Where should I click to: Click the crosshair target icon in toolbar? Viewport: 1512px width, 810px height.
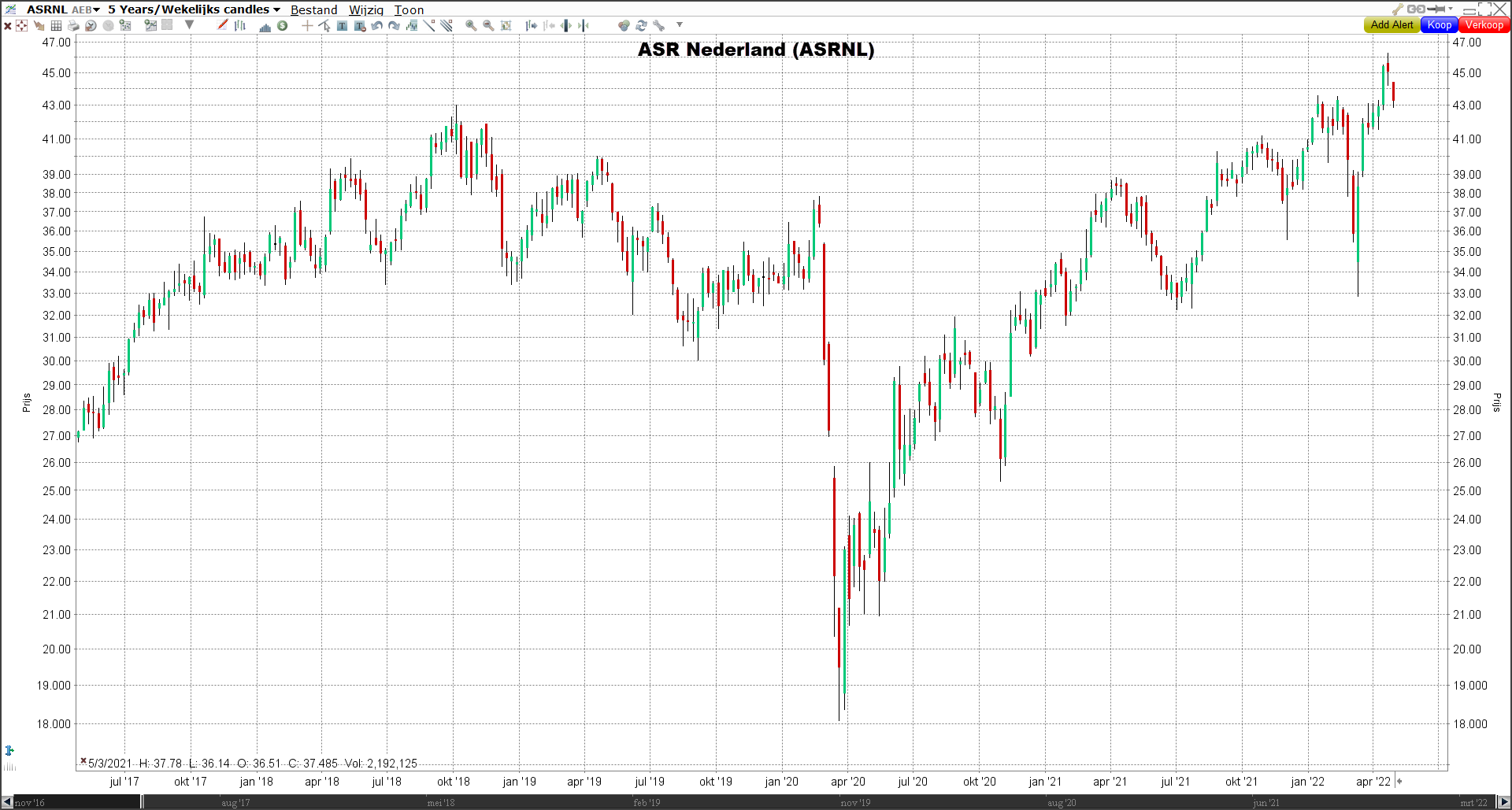point(21,25)
